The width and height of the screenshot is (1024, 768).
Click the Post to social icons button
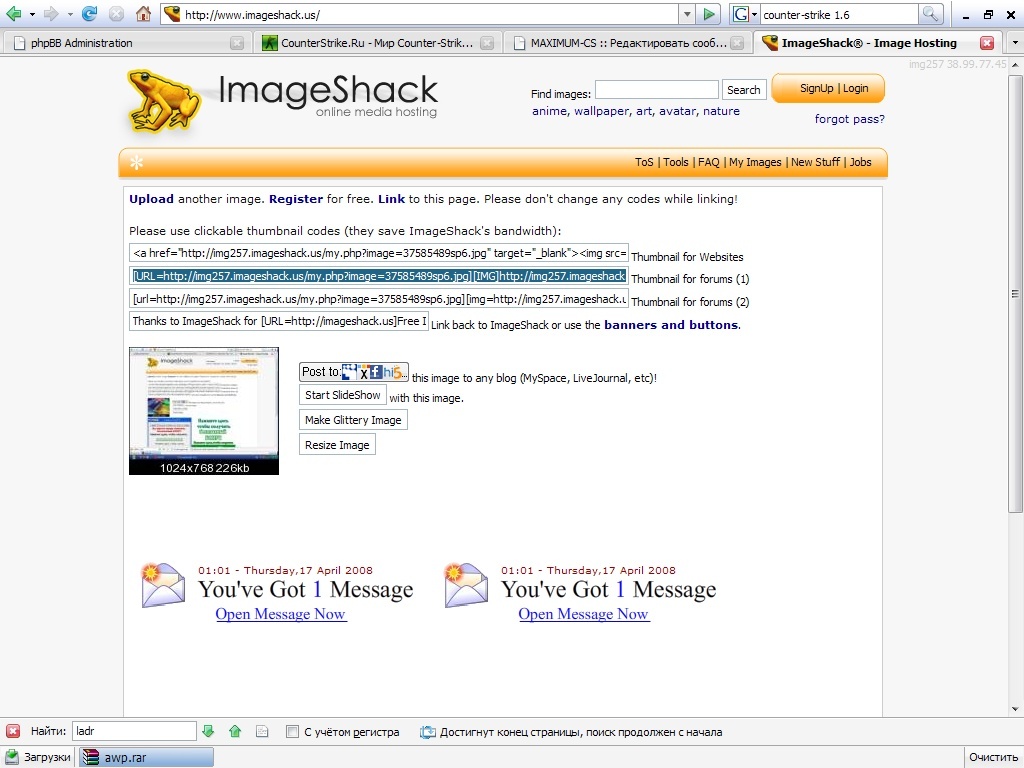tap(354, 372)
